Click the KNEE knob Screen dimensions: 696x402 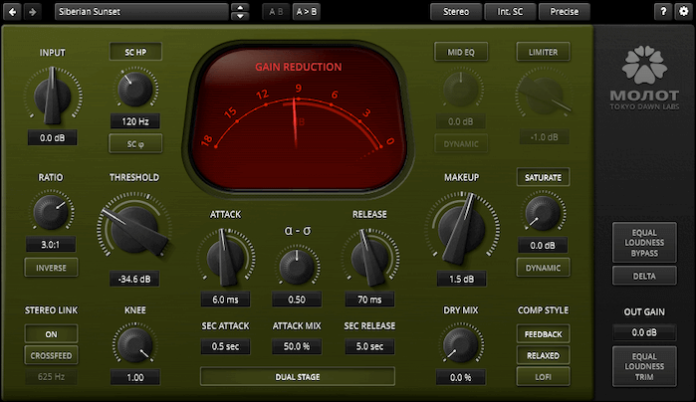point(134,345)
